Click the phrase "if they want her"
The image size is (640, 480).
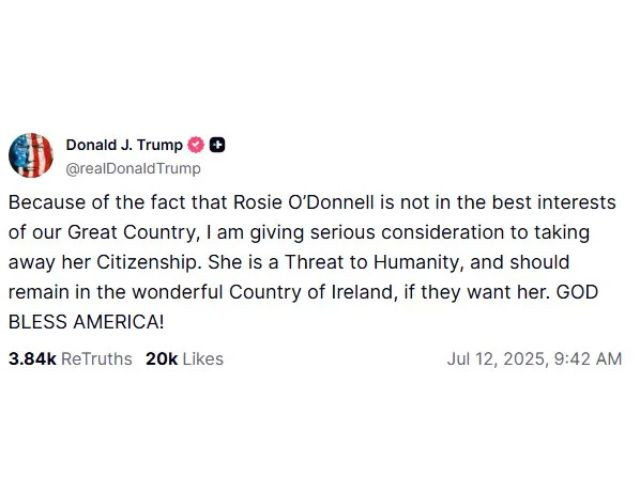(x=474, y=292)
